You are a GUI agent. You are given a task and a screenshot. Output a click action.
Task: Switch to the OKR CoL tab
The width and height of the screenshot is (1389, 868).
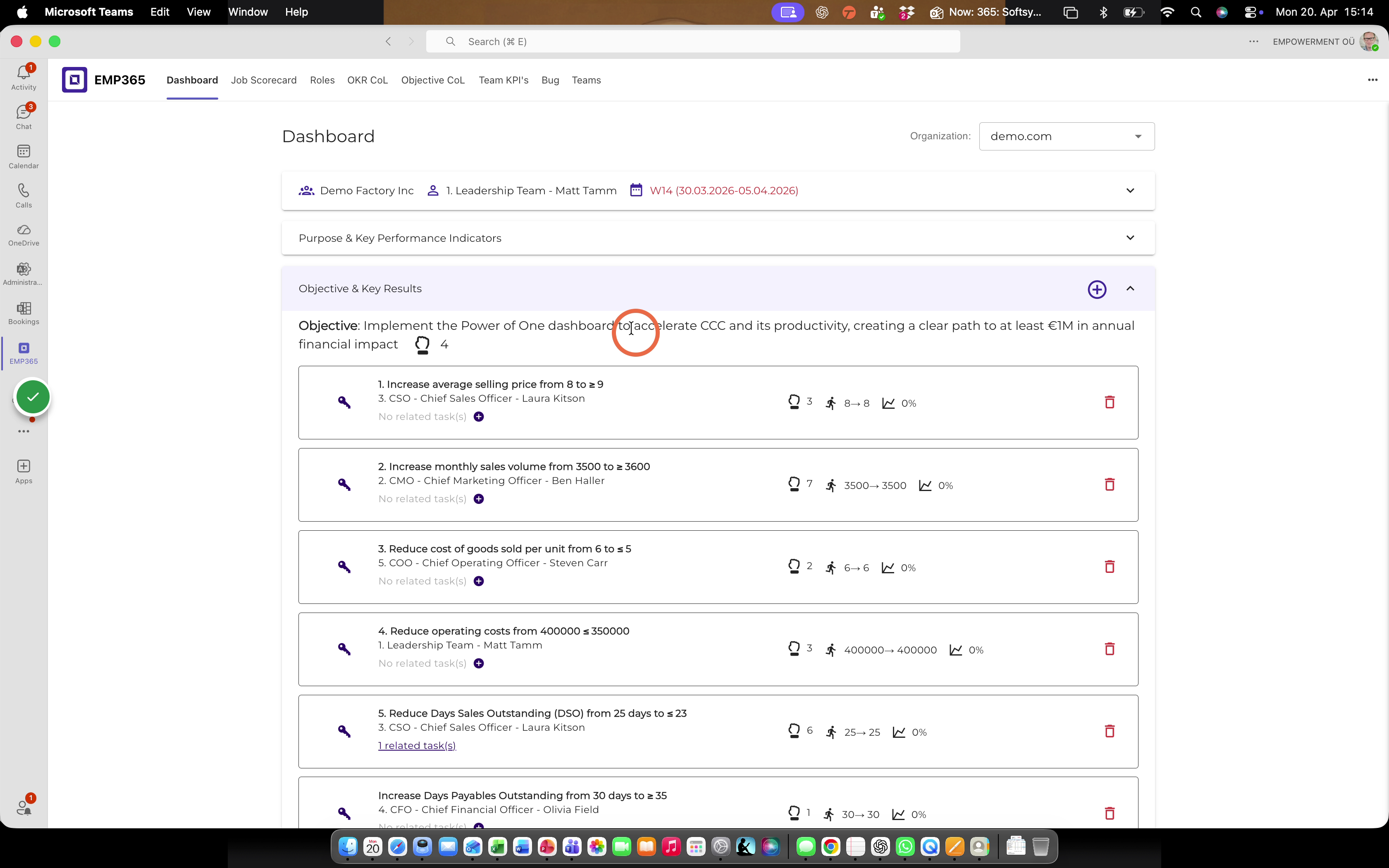368,80
